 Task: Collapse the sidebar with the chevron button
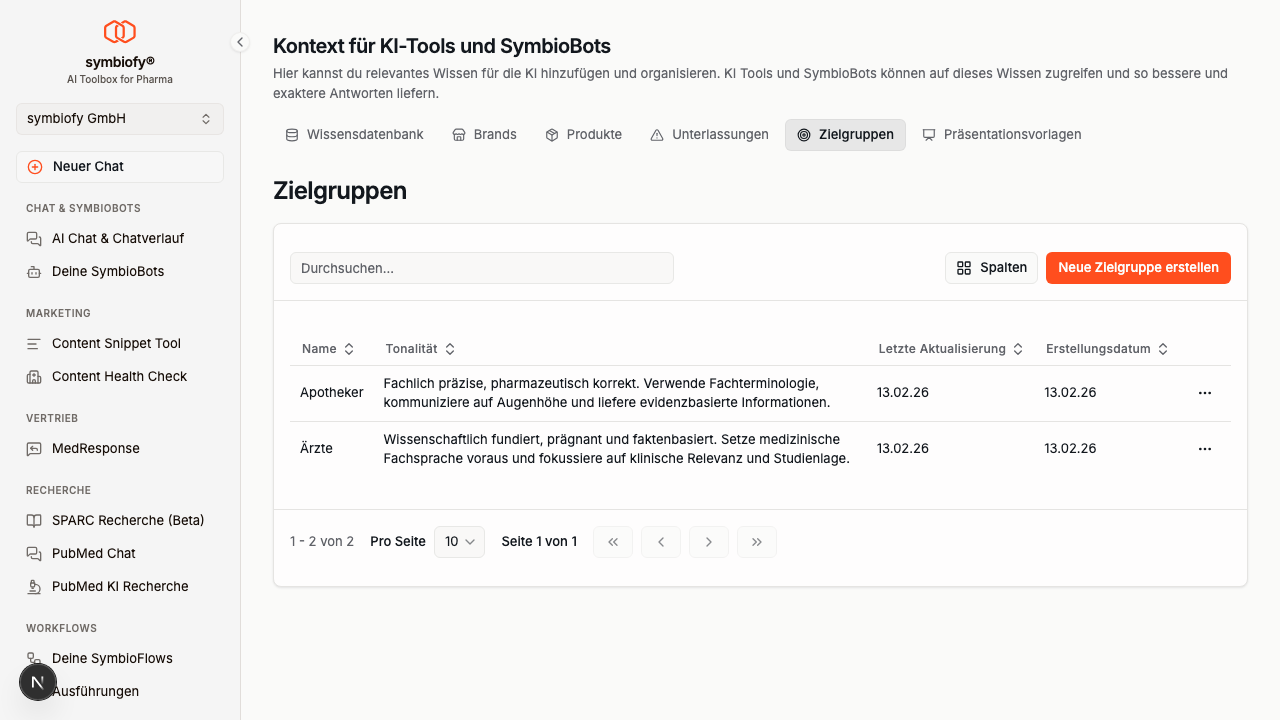[240, 42]
